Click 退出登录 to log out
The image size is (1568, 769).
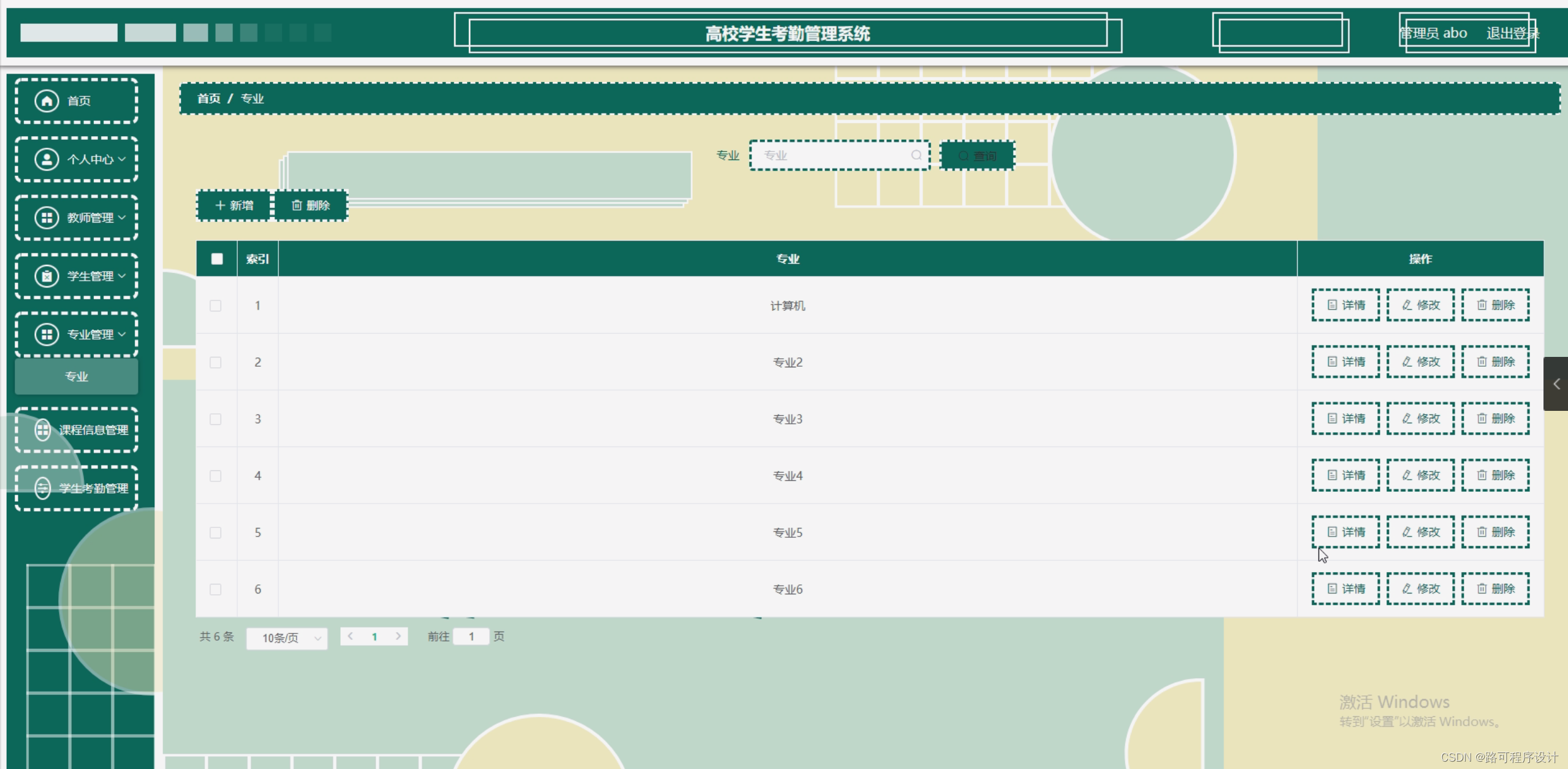click(1511, 34)
